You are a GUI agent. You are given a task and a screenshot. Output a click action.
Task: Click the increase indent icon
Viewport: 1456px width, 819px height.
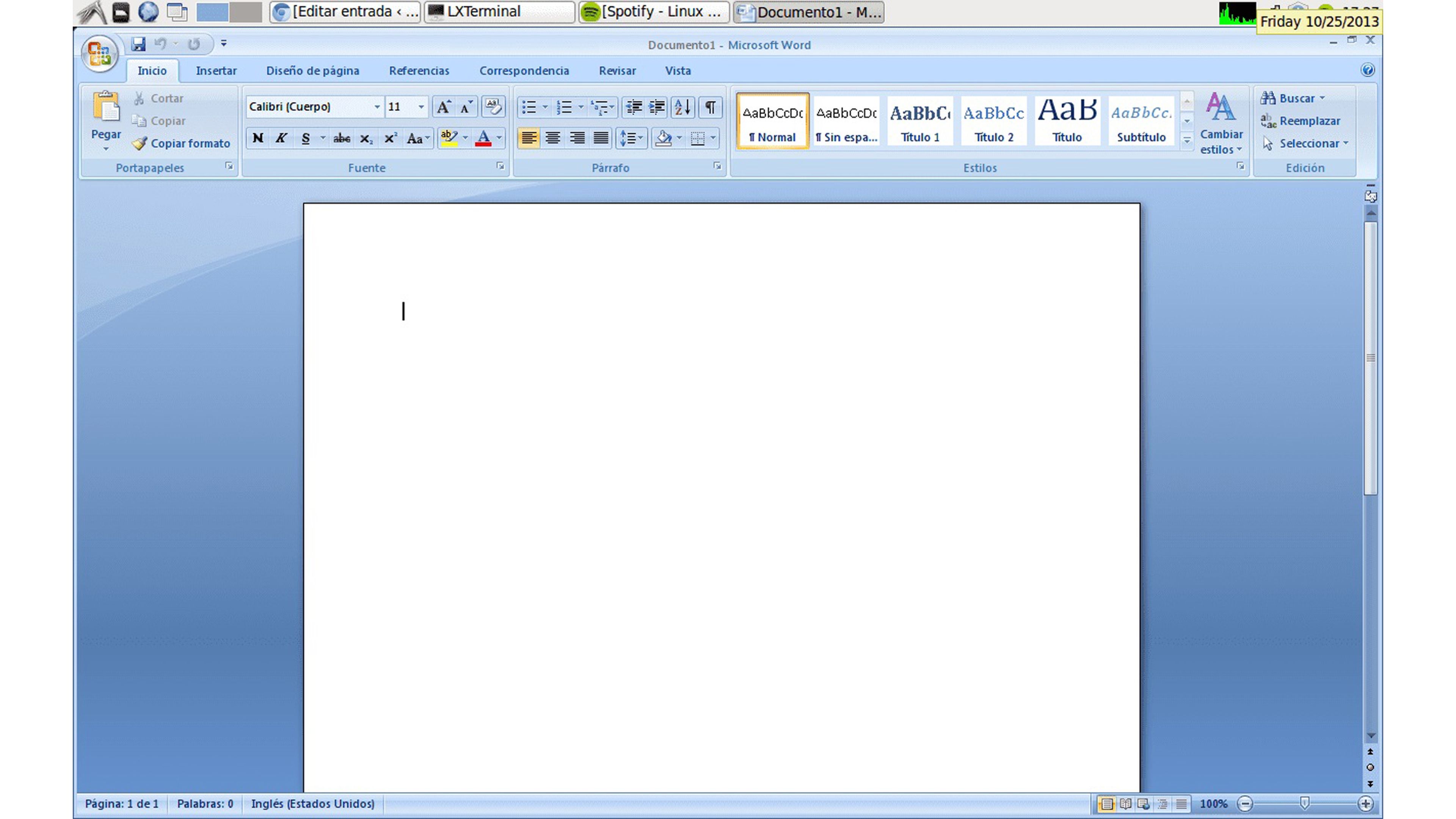(657, 107)
